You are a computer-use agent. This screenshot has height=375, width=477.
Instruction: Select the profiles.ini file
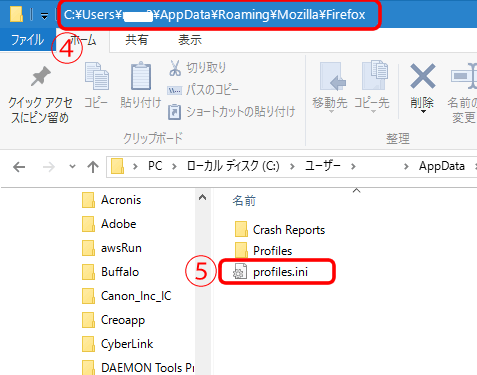click(270, 272)
